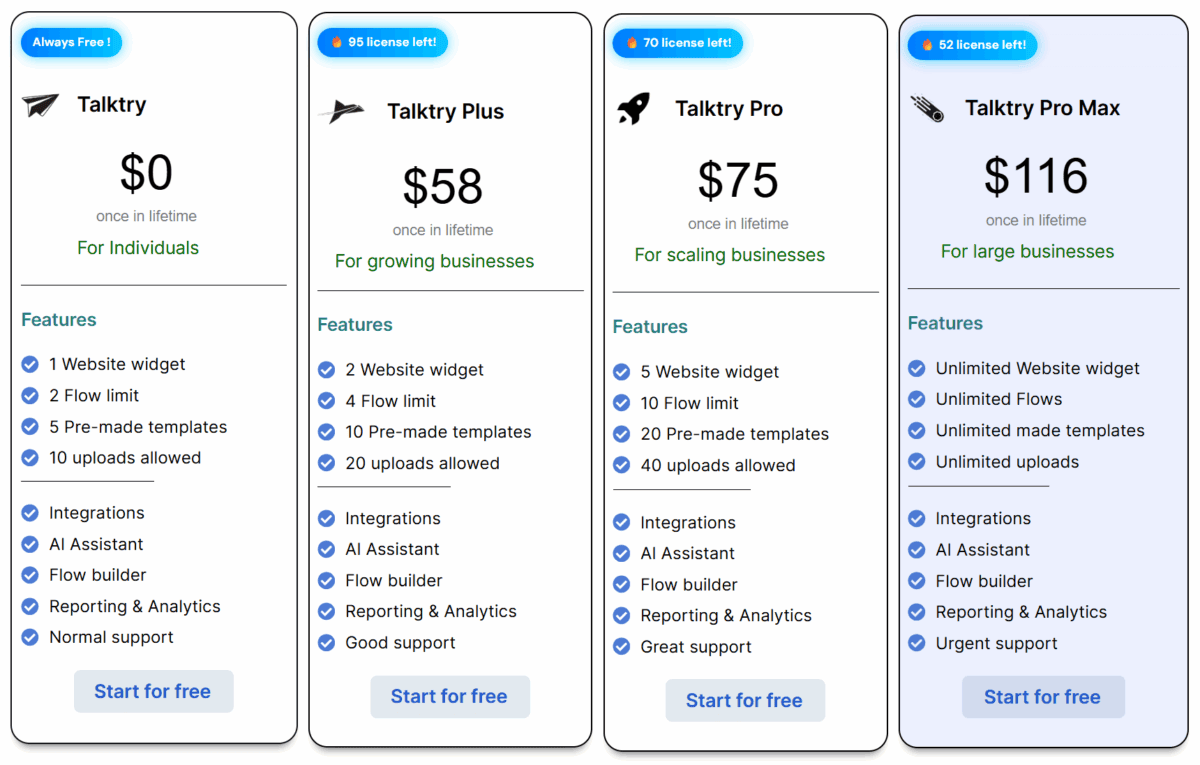Click the Talktry Pro rocket icon

[633, 108]
